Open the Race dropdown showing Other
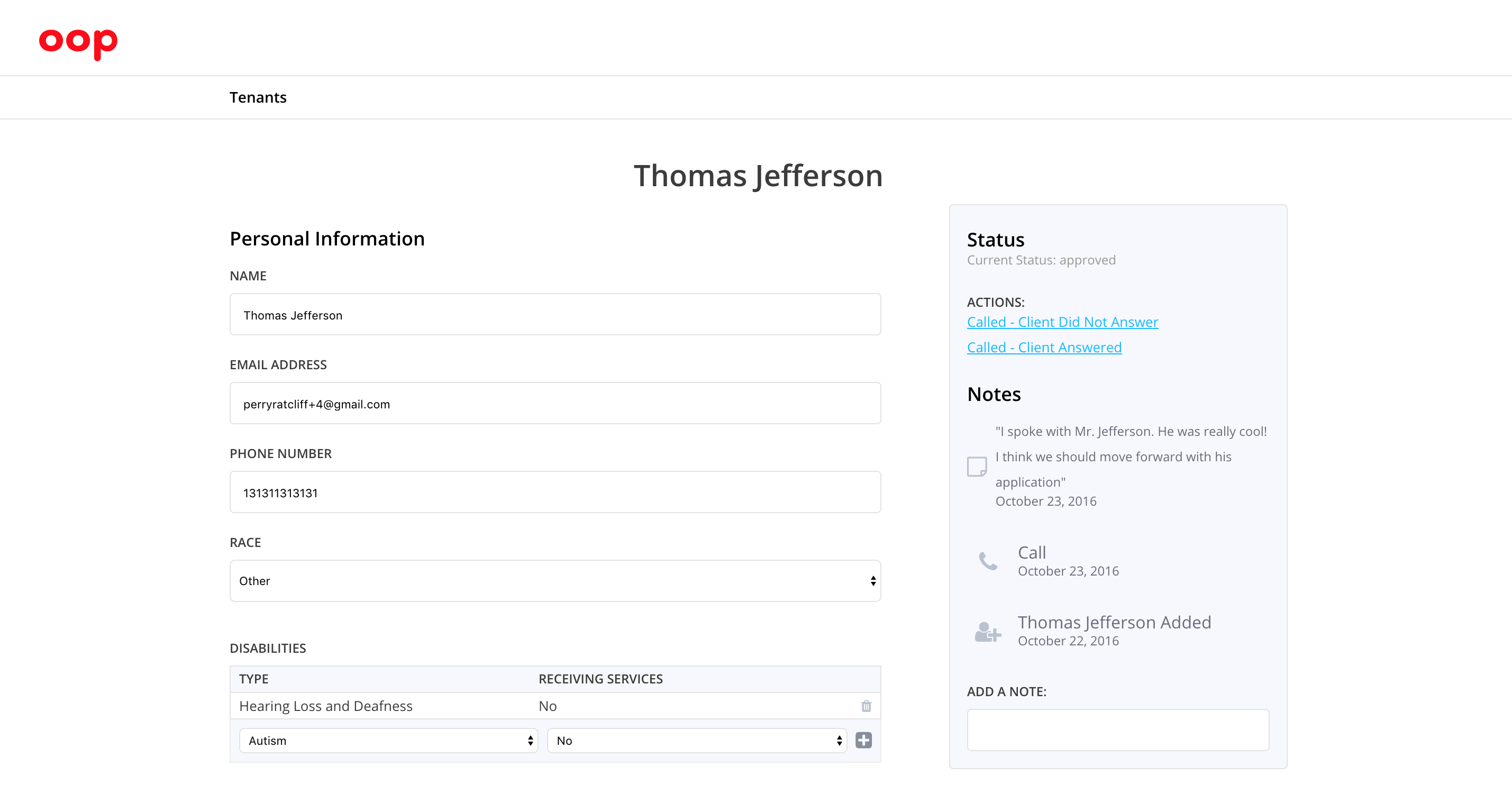 [554, 580]
